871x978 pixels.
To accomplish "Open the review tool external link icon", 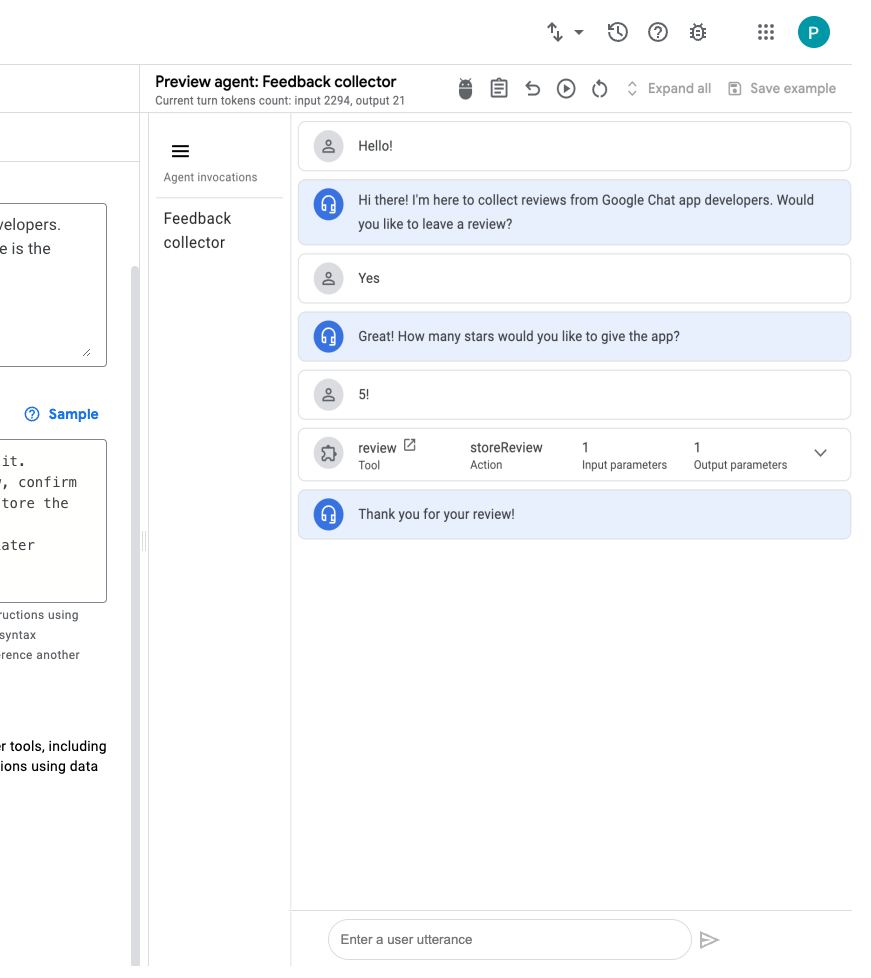I will (x=409, y=446).
